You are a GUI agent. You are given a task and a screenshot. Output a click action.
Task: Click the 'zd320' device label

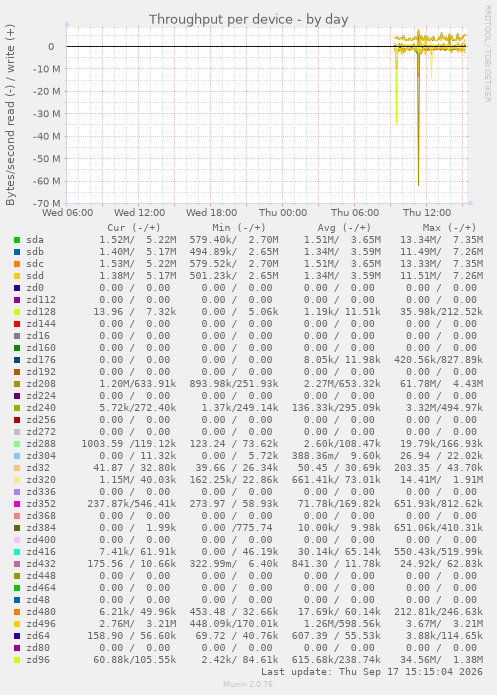[x=41, y=479]
